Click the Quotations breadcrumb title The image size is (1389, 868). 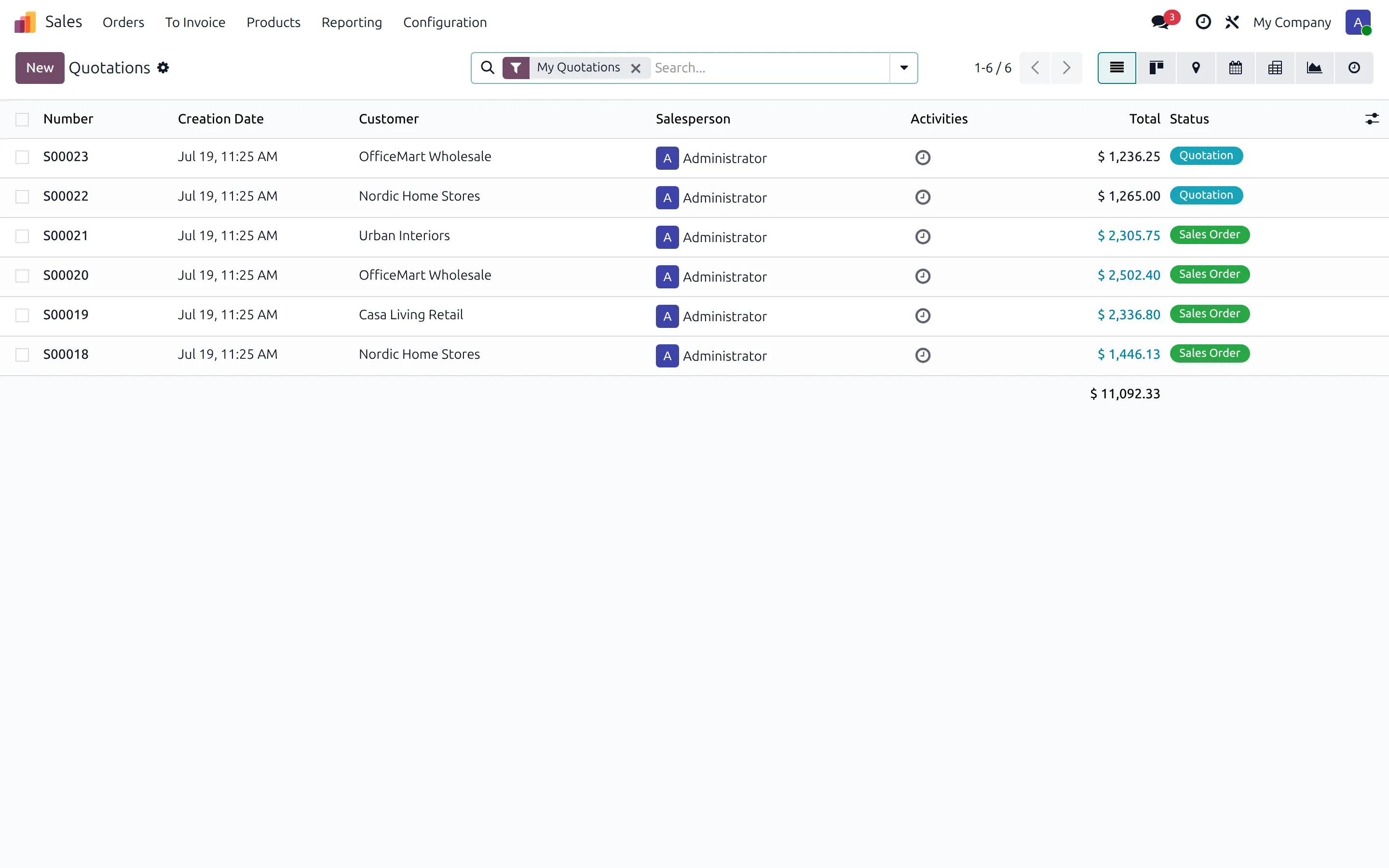(x=109, y=68)
